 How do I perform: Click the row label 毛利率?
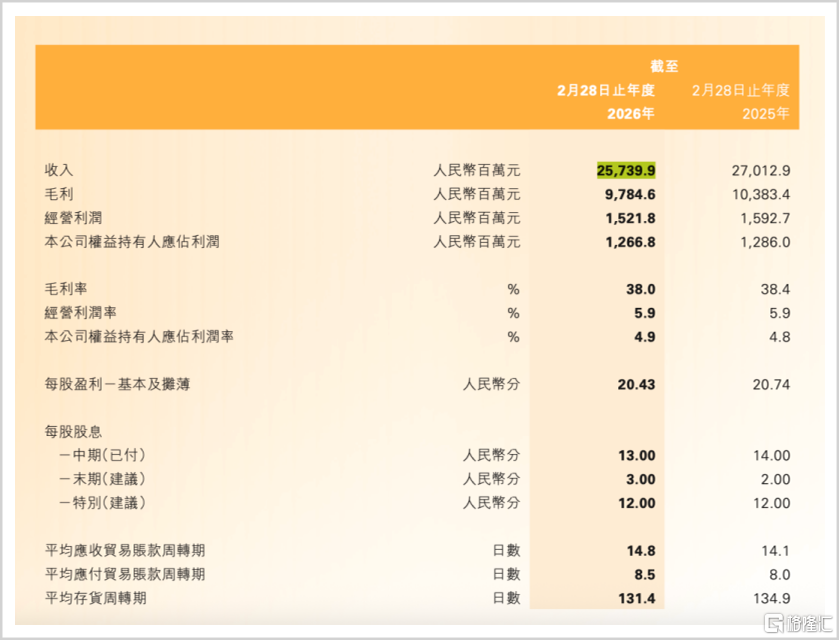pos(66,289)
